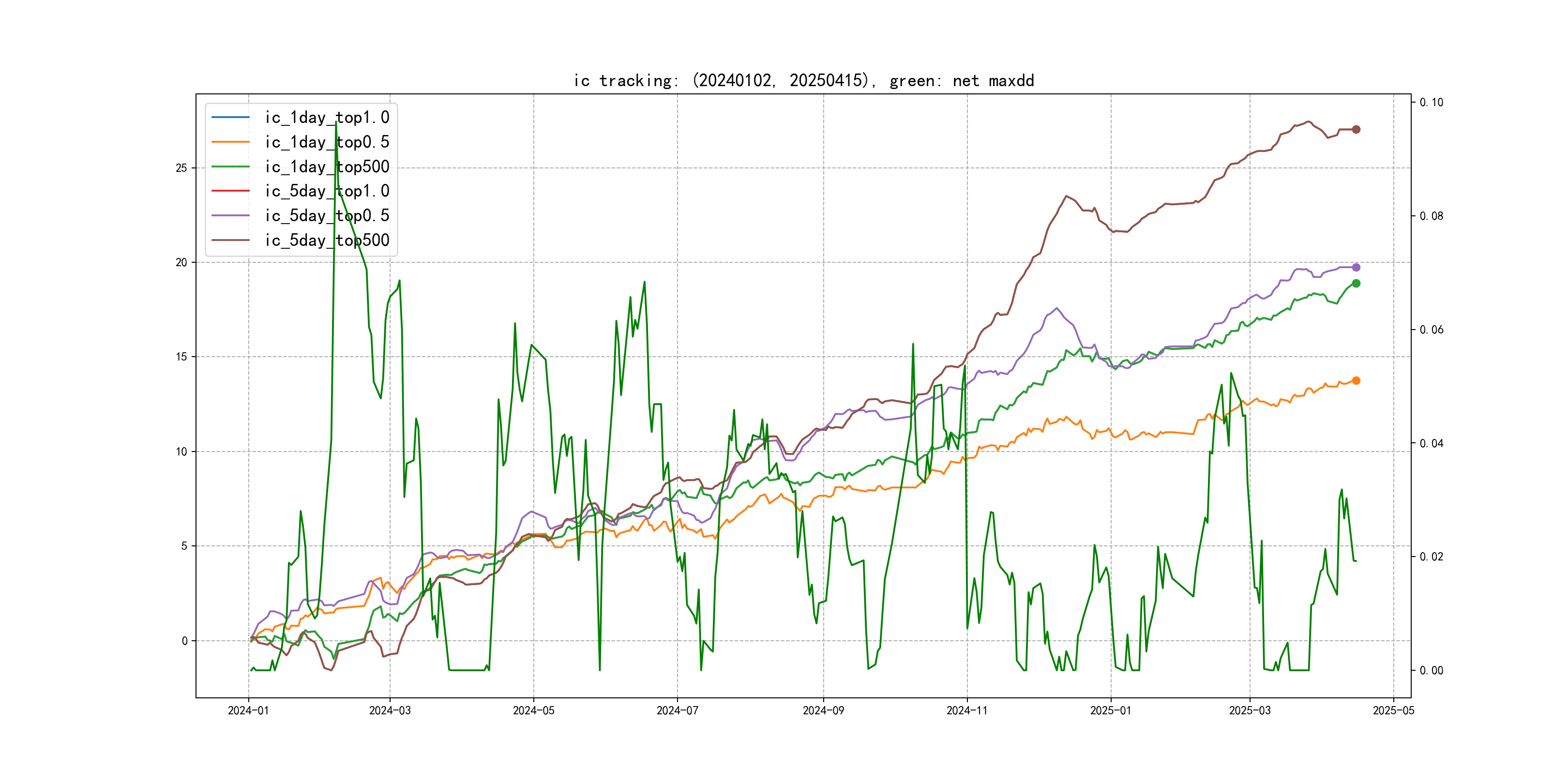Click the brown ic_5day_top500 legend line swatch
Screen dimensions: 1568x784
(x=230, y=241)
